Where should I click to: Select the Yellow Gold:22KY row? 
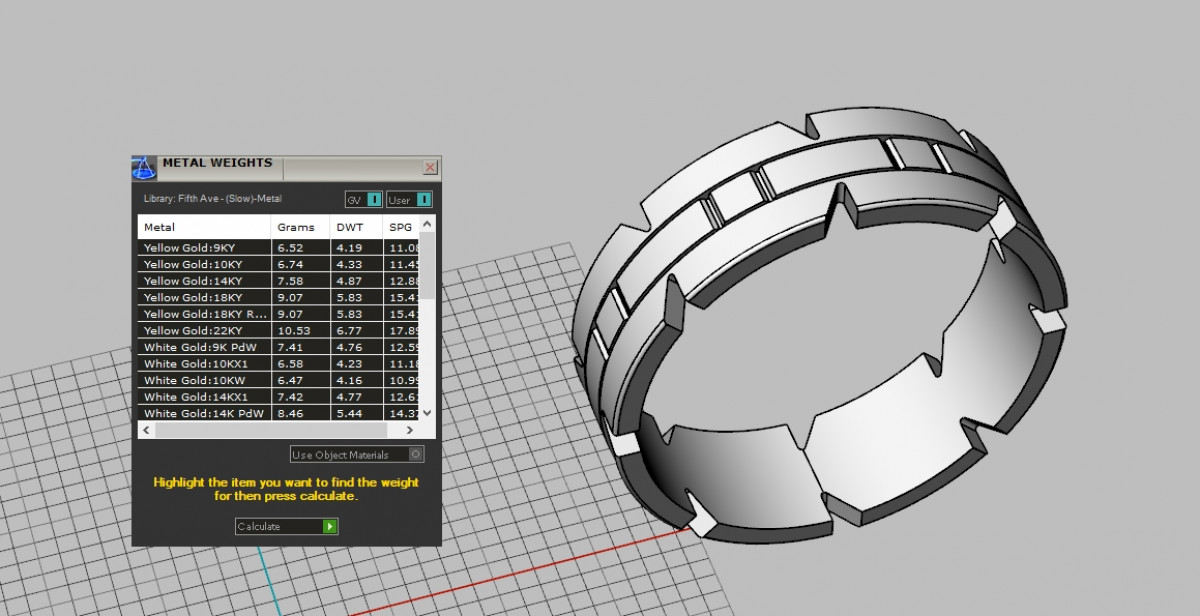pos(205,330)
